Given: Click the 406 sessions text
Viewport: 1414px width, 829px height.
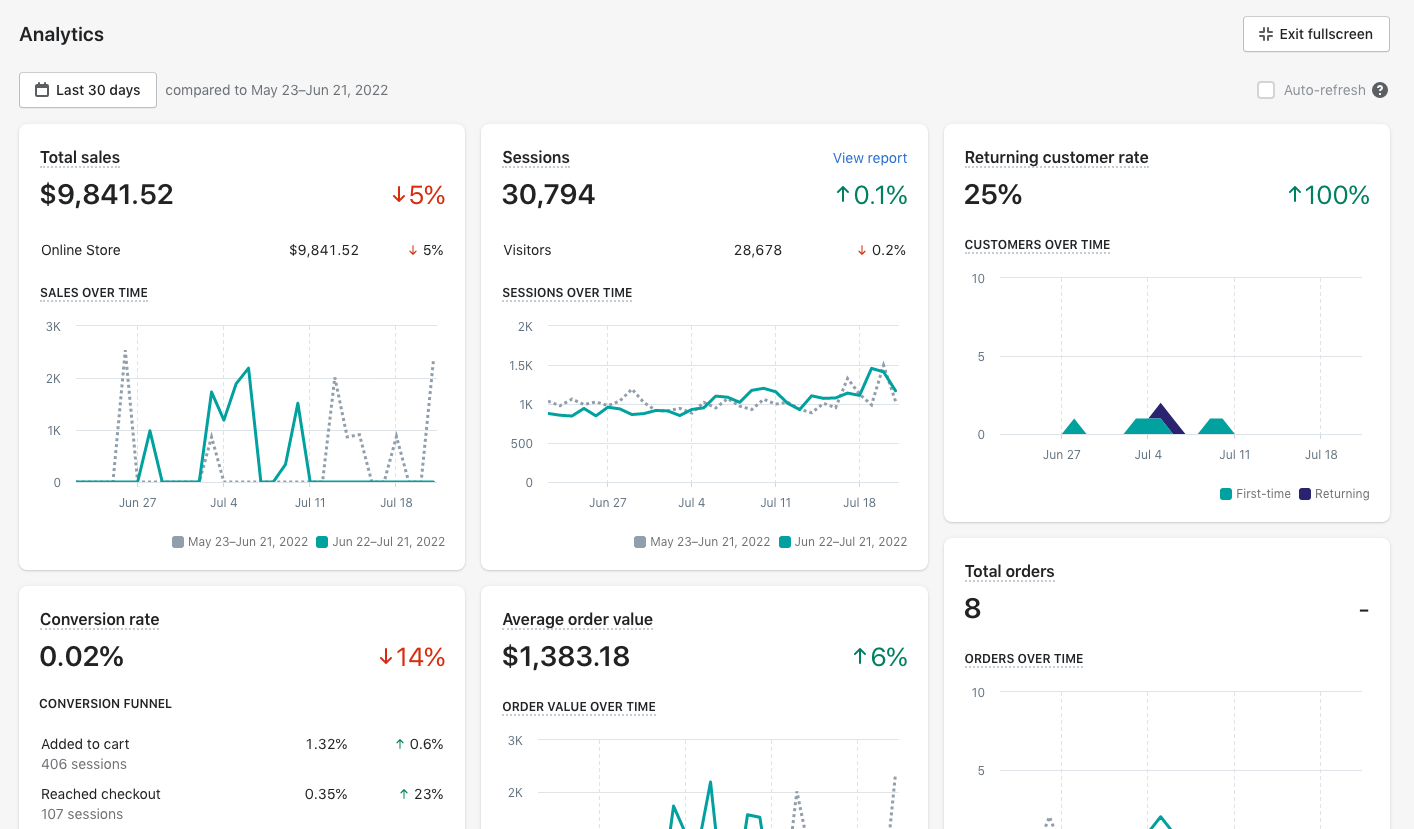Looking at the screenshot, I should [84, 764].
